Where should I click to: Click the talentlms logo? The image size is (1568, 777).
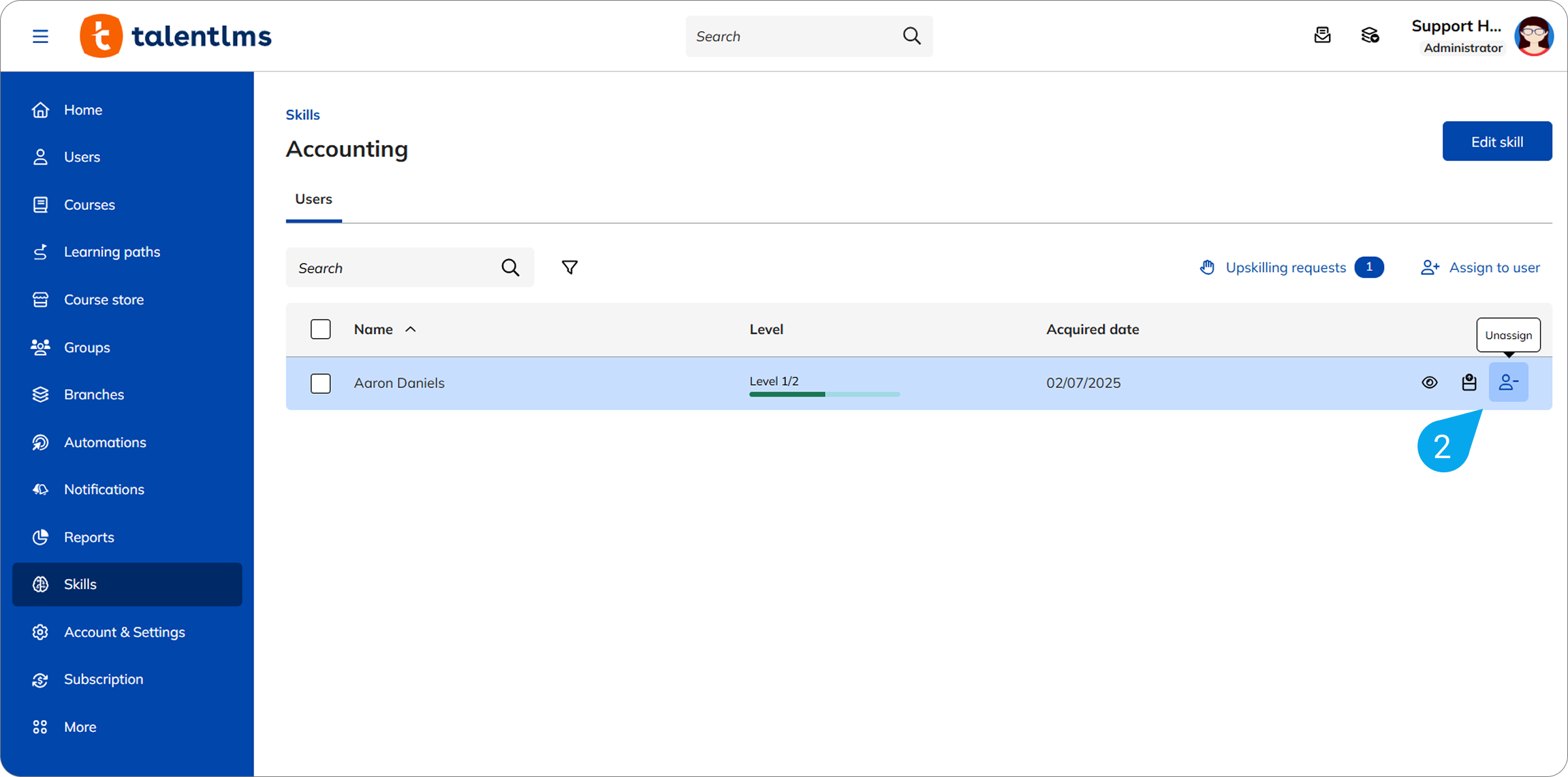176,36
